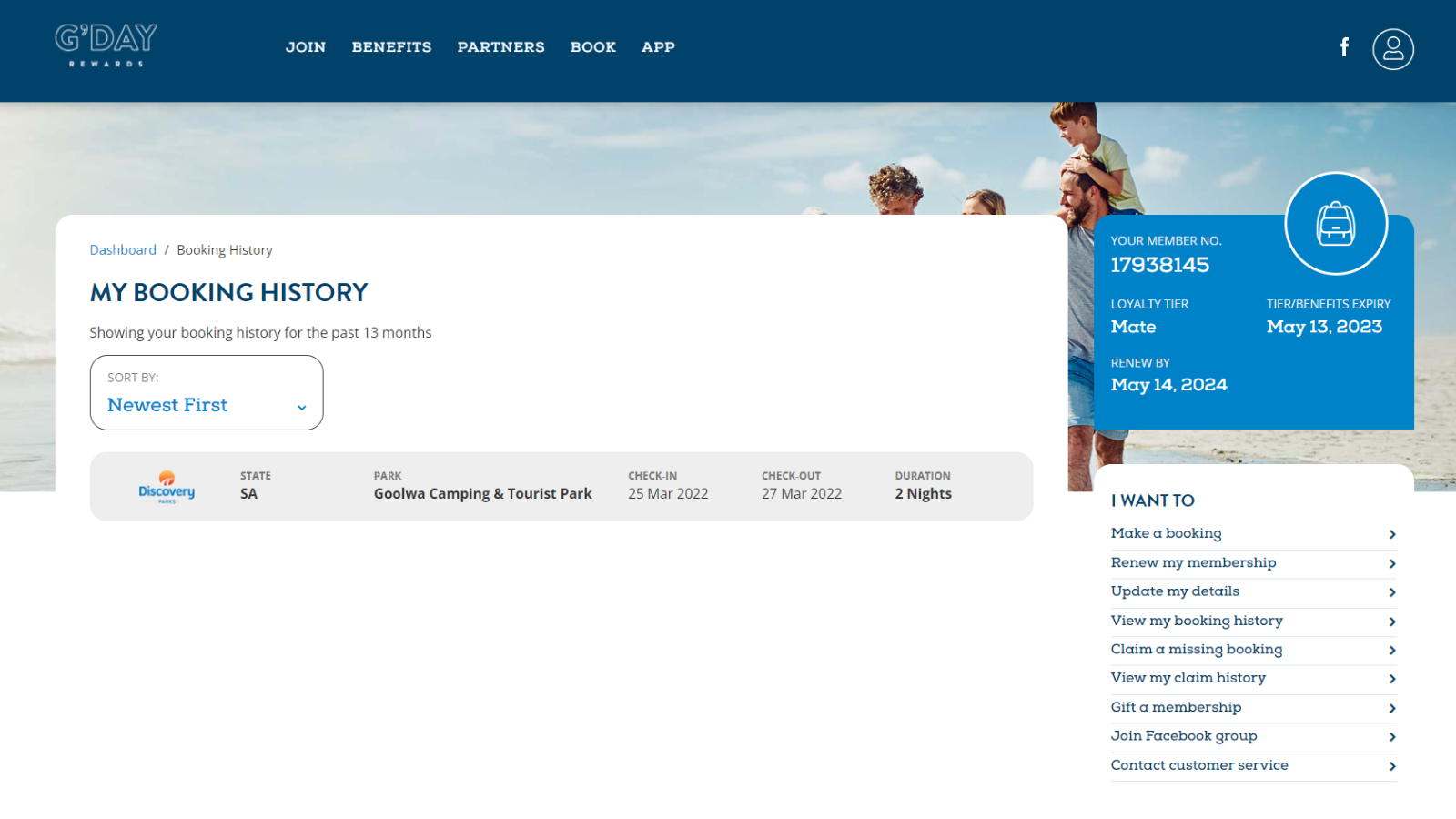This screenshot has width=1456, height=819.
Task: Select the Gift a membership link
Action: point(1176,707)
